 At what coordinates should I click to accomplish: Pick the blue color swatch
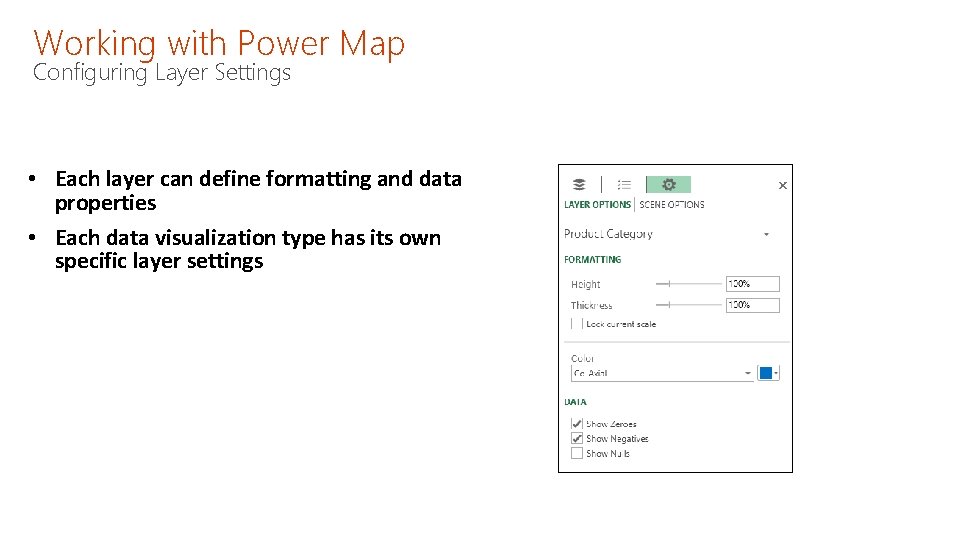pyautogui.click(x=768, y=373)
